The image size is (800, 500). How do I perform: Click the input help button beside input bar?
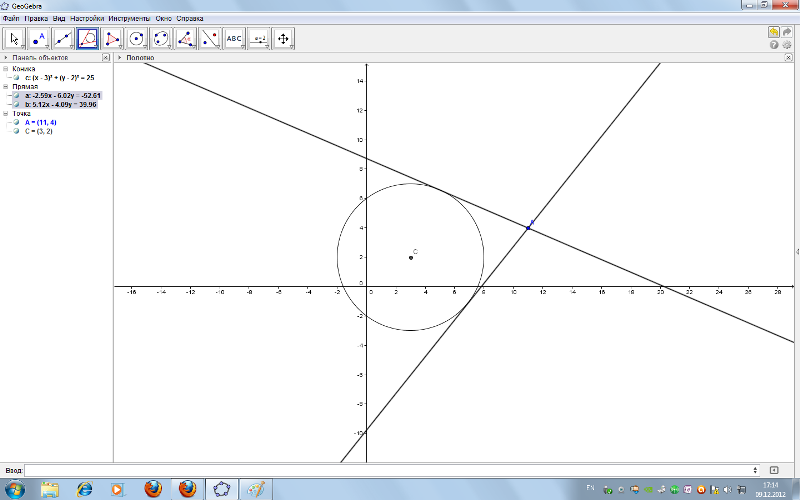(x=774, y=470)
